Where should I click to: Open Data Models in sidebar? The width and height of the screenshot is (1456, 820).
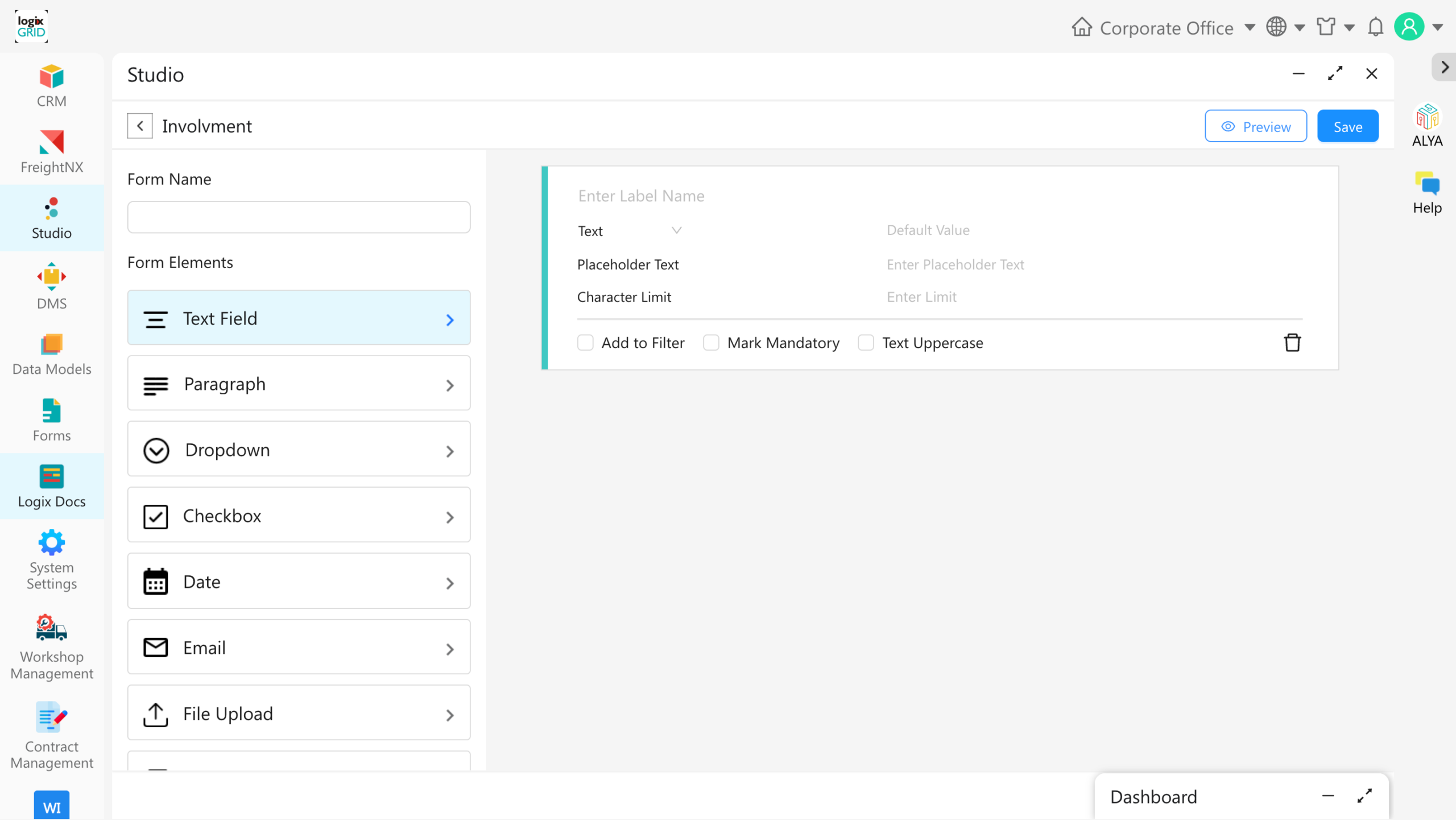coord(51,355)
